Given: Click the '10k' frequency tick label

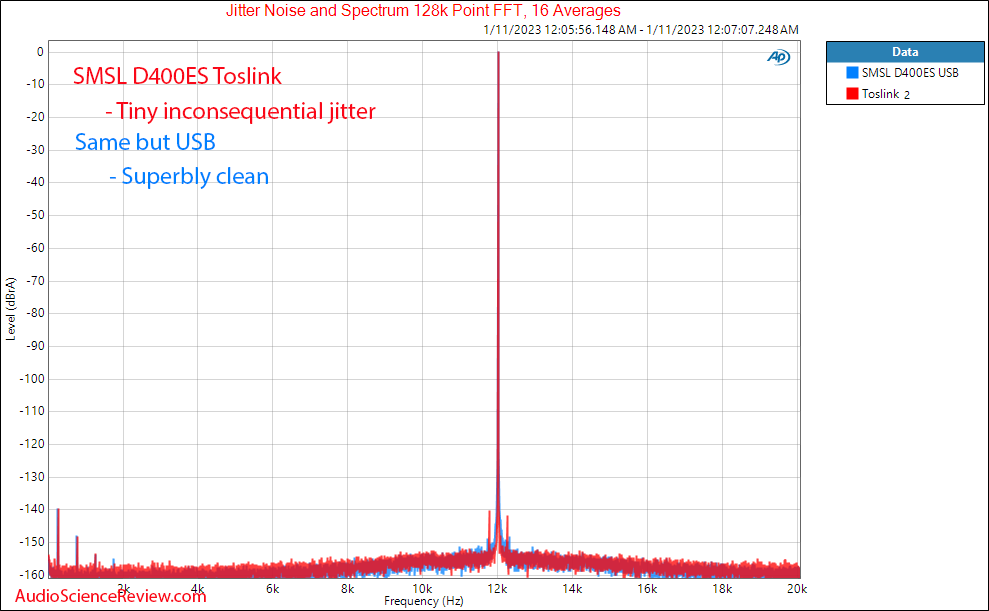Looking at the screenshot, I should [422, 589].
